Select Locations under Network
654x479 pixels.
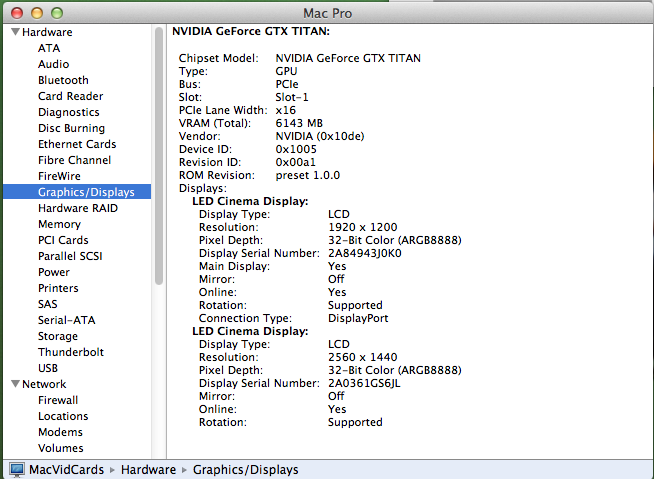63,416
